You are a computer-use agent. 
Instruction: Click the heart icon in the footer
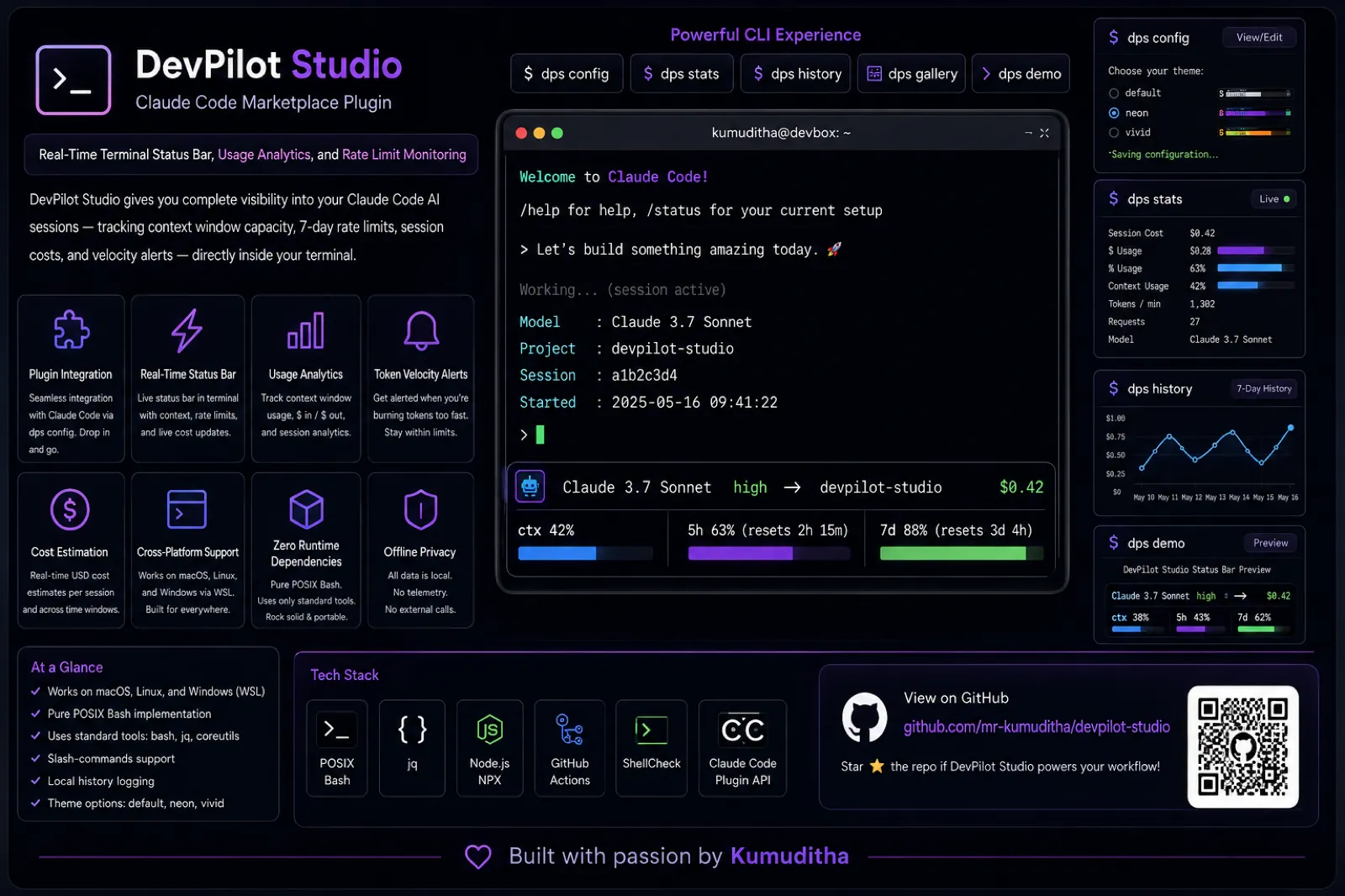pyautogui.click(x=478, y=856)
